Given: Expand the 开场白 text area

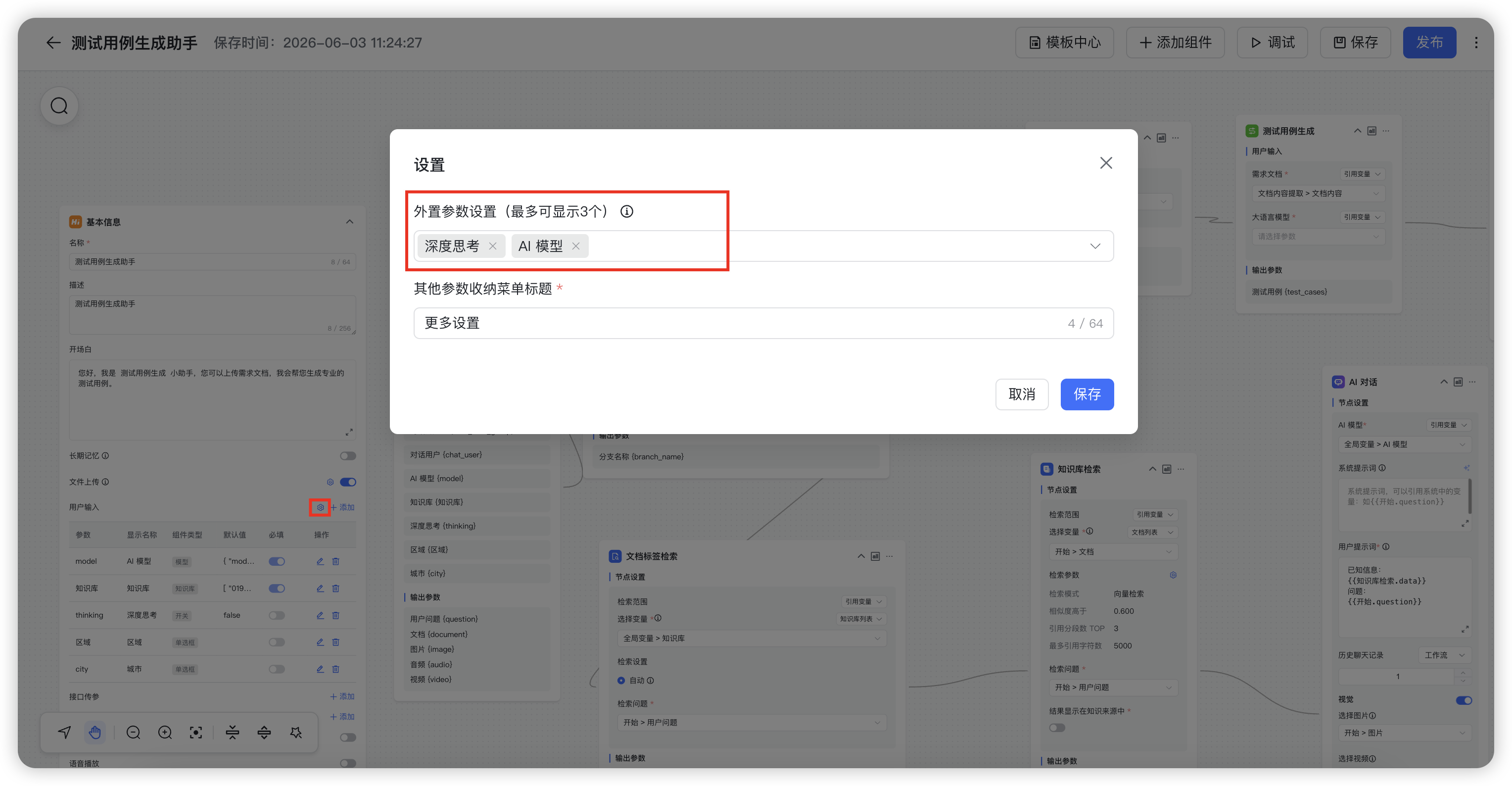Looking at the screenshot, I should [349, 432].
